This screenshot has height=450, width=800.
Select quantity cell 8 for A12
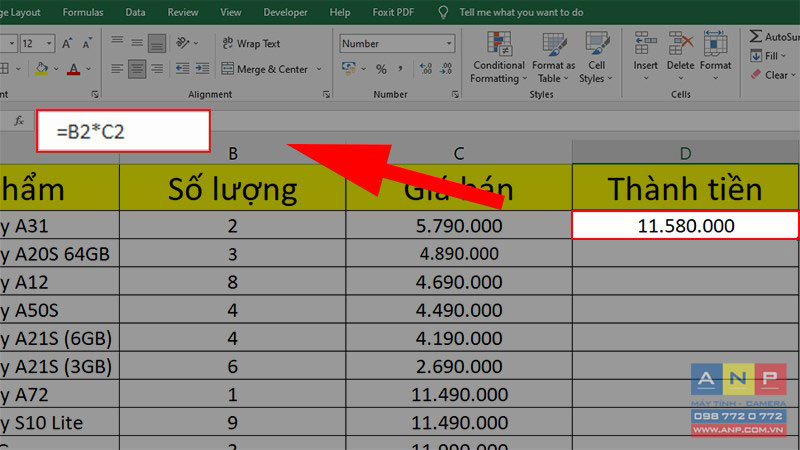point(233,282)
